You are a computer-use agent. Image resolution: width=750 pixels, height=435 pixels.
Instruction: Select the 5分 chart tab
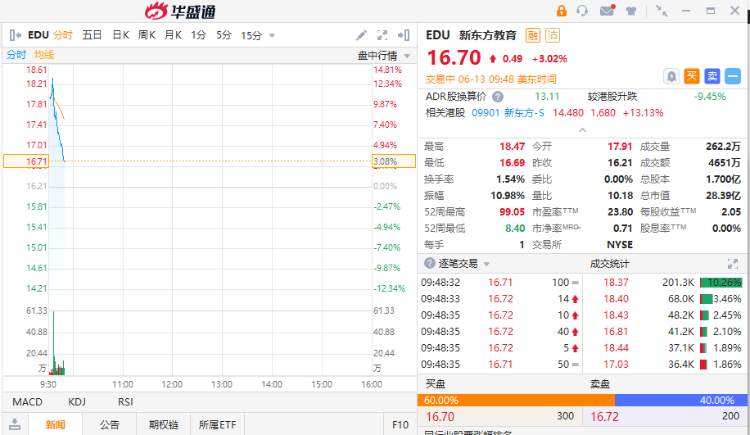(224, 35)
